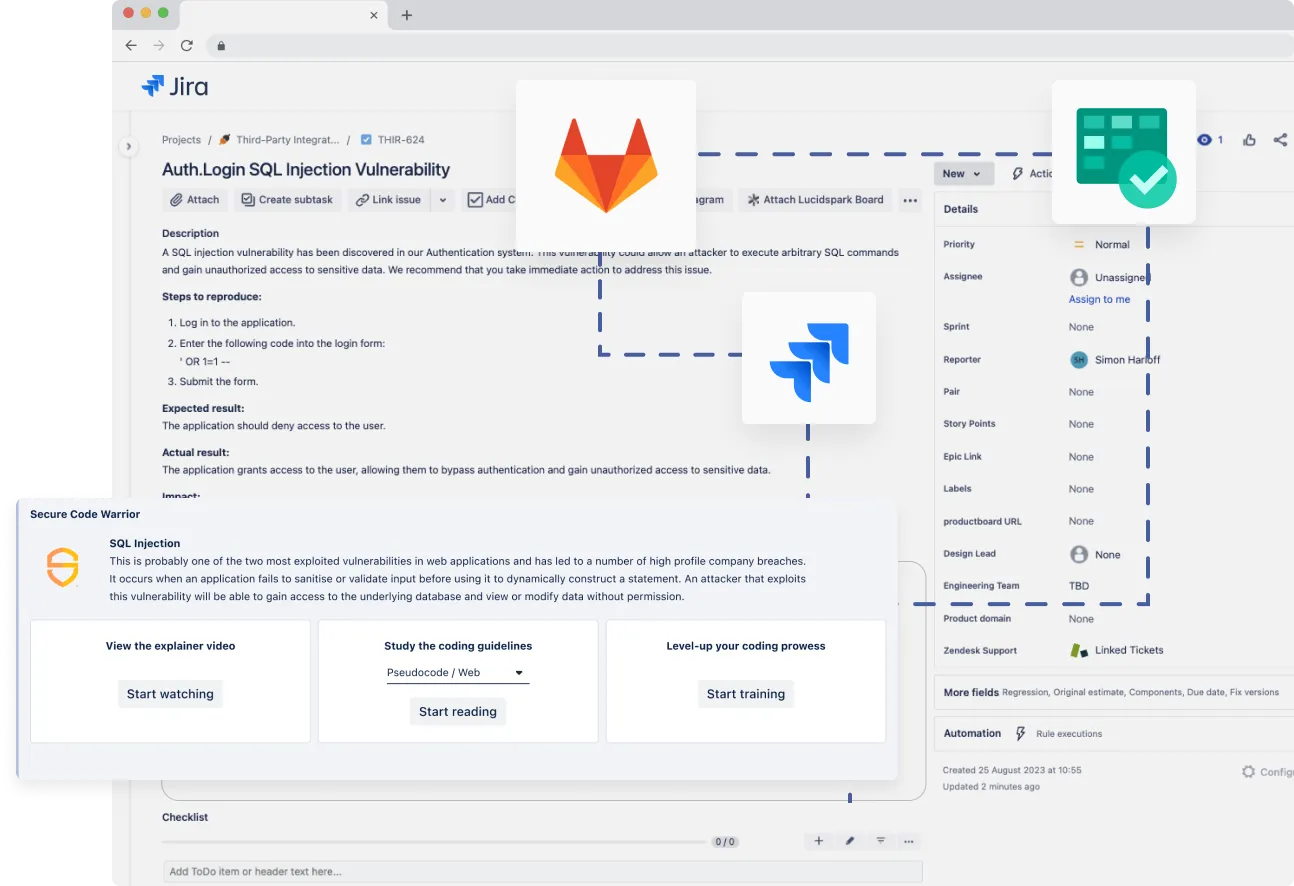Open the New status dropdown
The width and height of the screenshot is (1294, 886).
(x=964, y=173)
